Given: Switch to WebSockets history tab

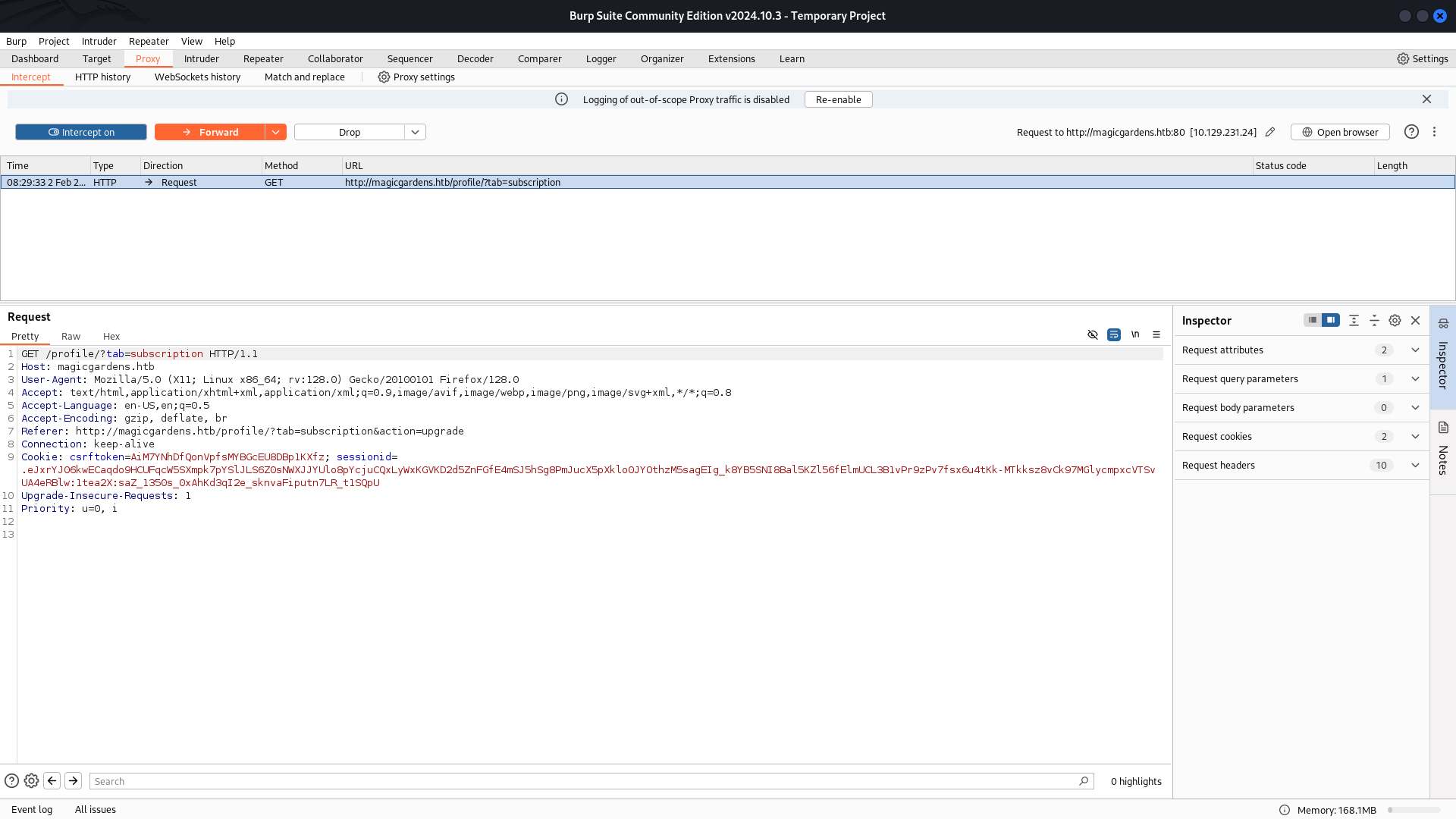Looking at the screenshot, I should (x=197, y=77).
